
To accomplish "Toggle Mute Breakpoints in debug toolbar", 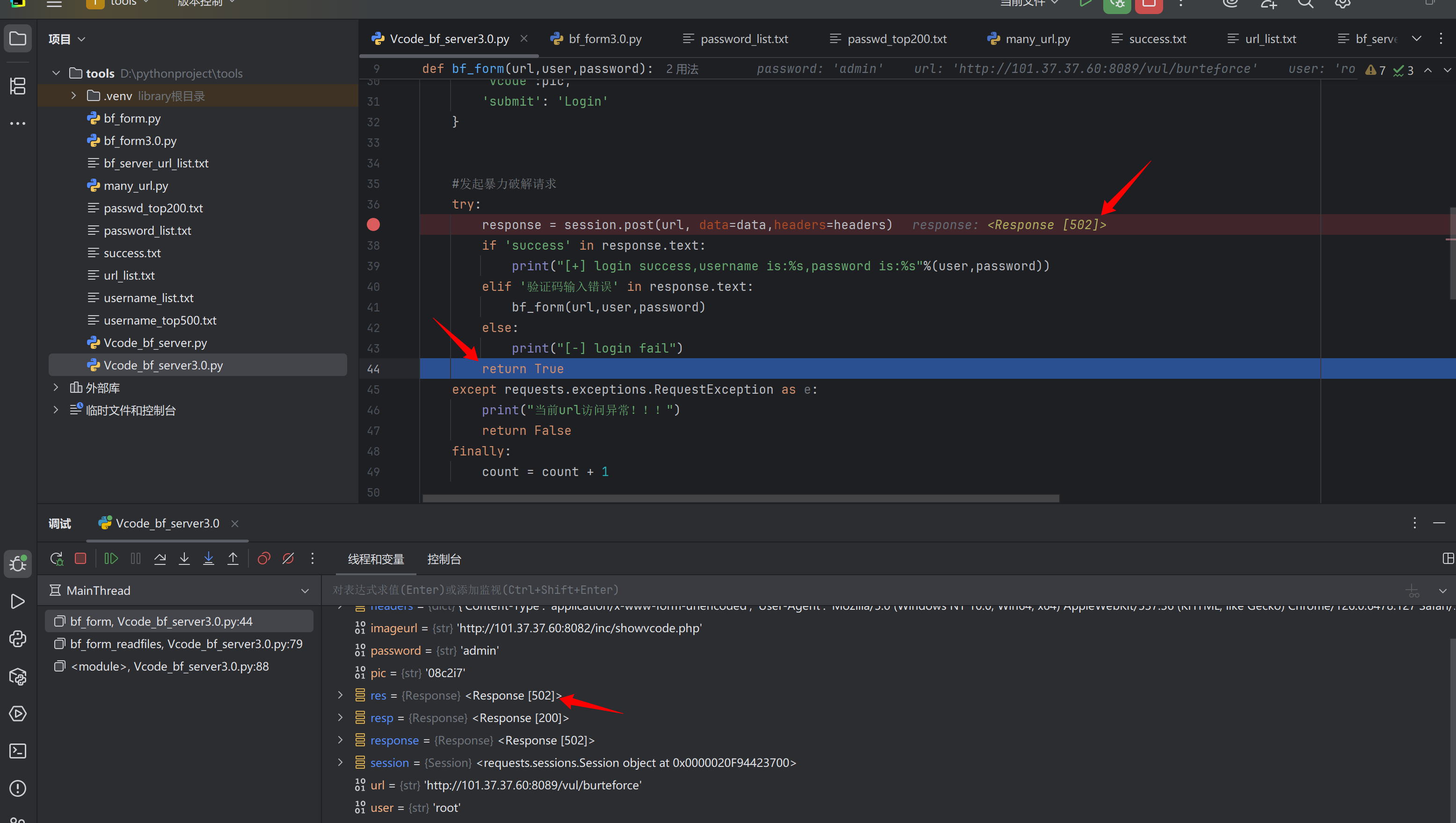I will (x=288, y=559).
